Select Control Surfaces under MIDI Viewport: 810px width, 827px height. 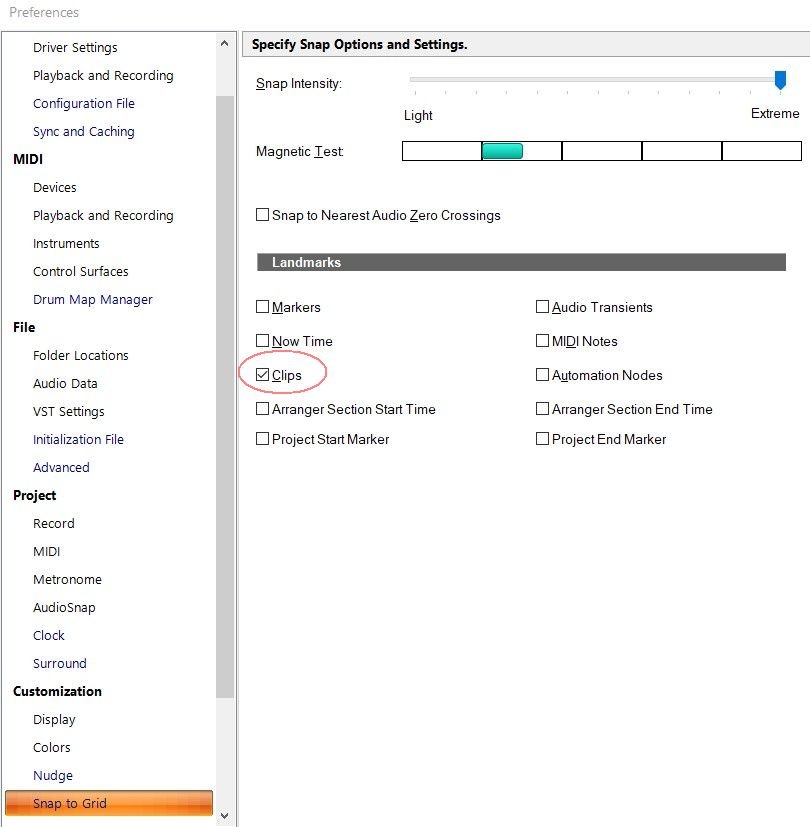coord(80,272)
